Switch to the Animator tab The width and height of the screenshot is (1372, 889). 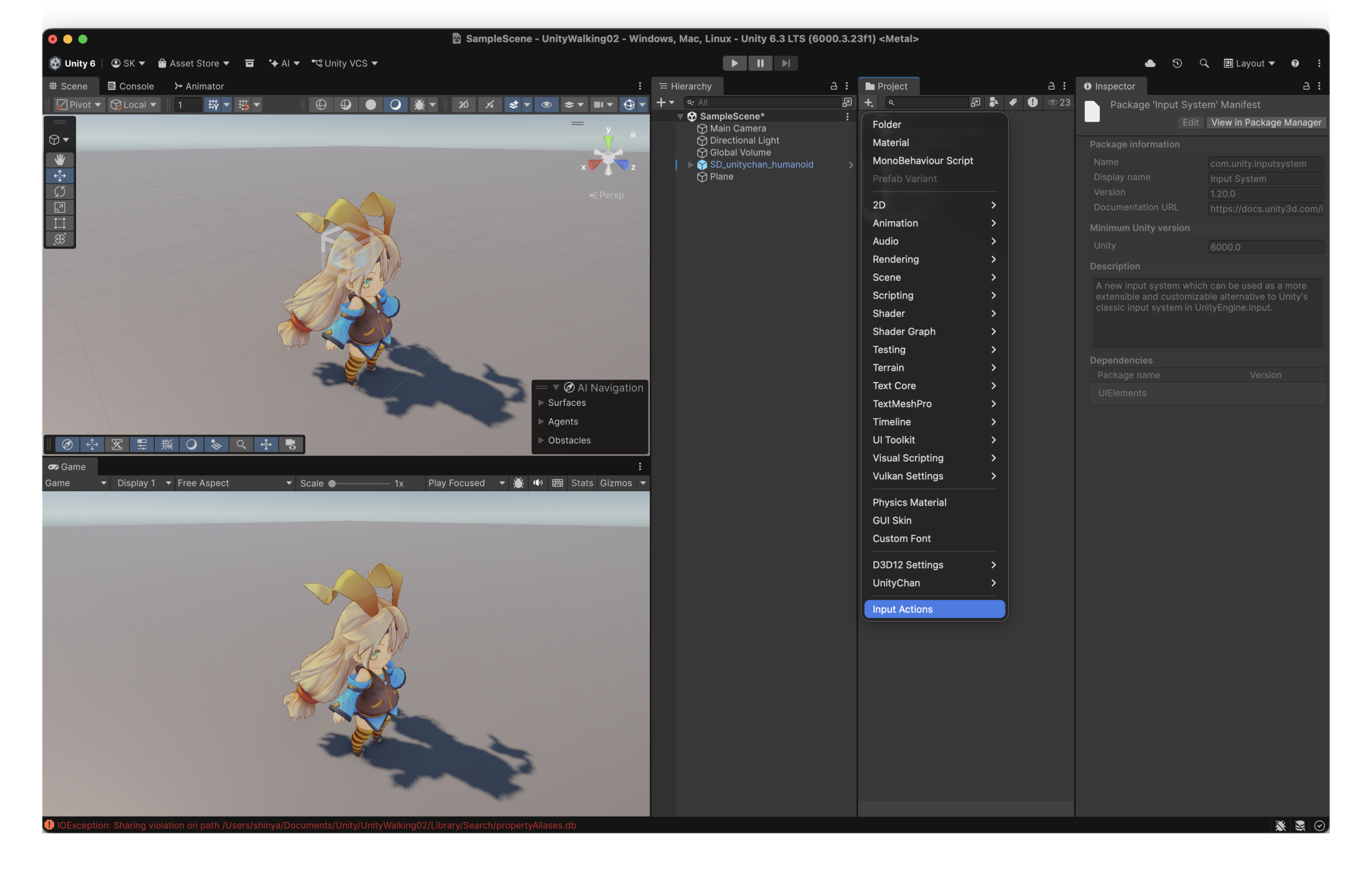coord(199,86)
